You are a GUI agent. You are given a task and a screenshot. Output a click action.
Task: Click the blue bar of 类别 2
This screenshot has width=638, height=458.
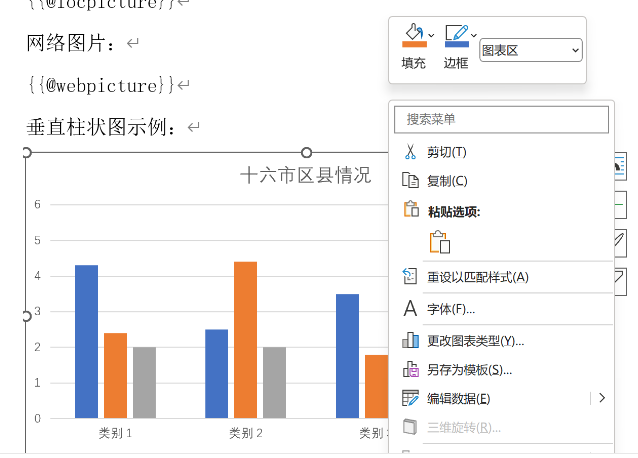(216, 374)
